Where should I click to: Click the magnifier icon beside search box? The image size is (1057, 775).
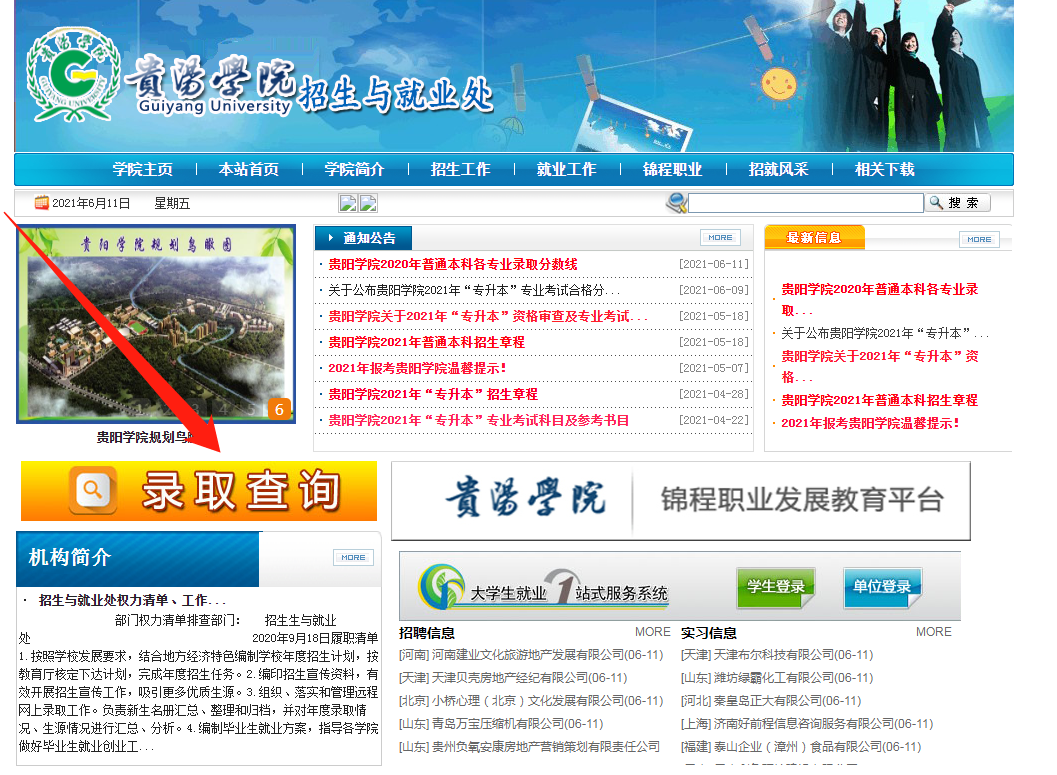click(x=677, y=203)
